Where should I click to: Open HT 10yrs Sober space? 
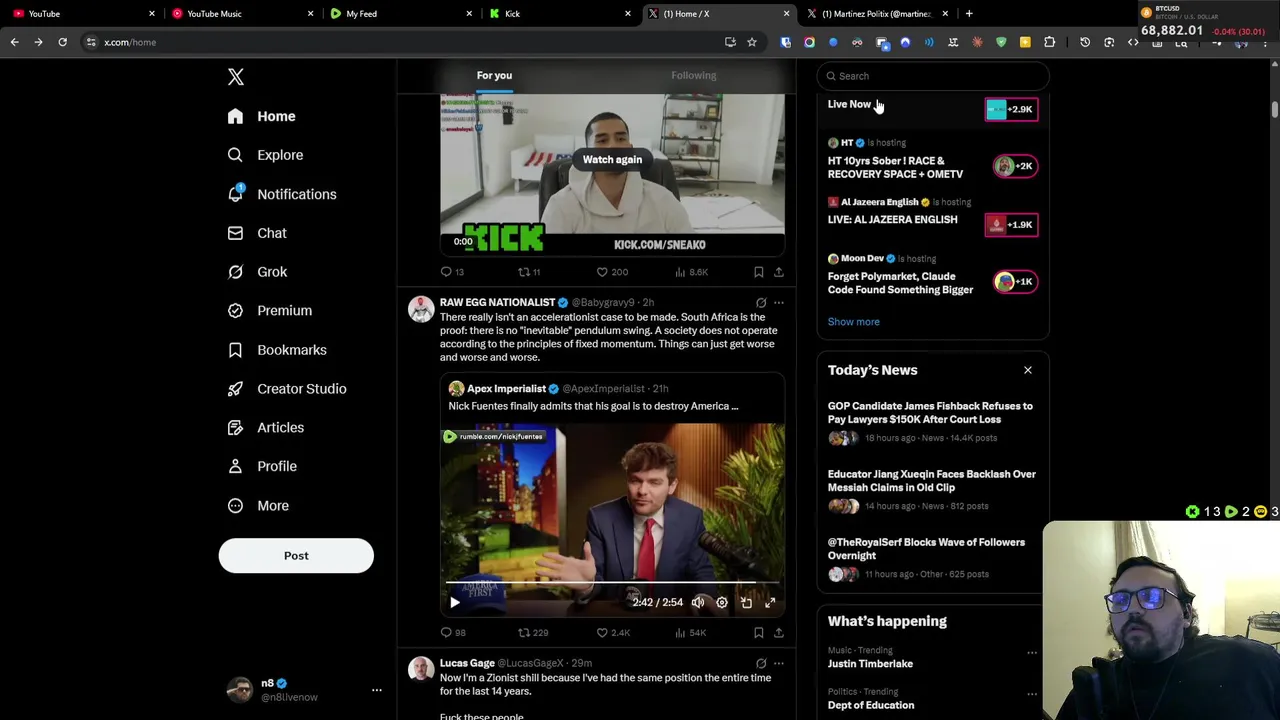click(932, 161)
